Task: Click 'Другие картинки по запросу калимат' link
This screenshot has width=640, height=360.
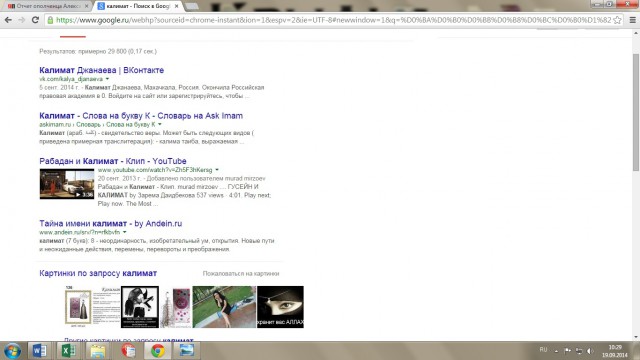Action: 129,339
